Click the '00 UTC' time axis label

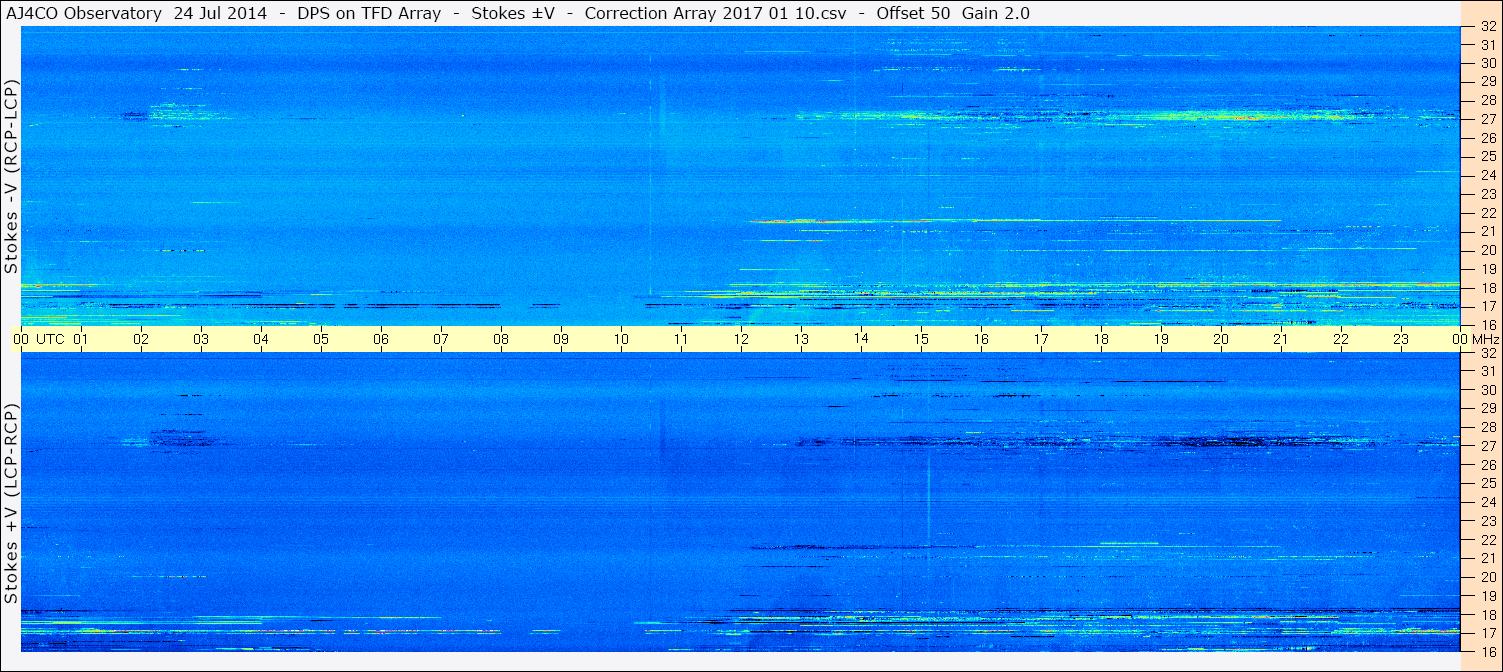pyautogui.click(x=39, y=339)
